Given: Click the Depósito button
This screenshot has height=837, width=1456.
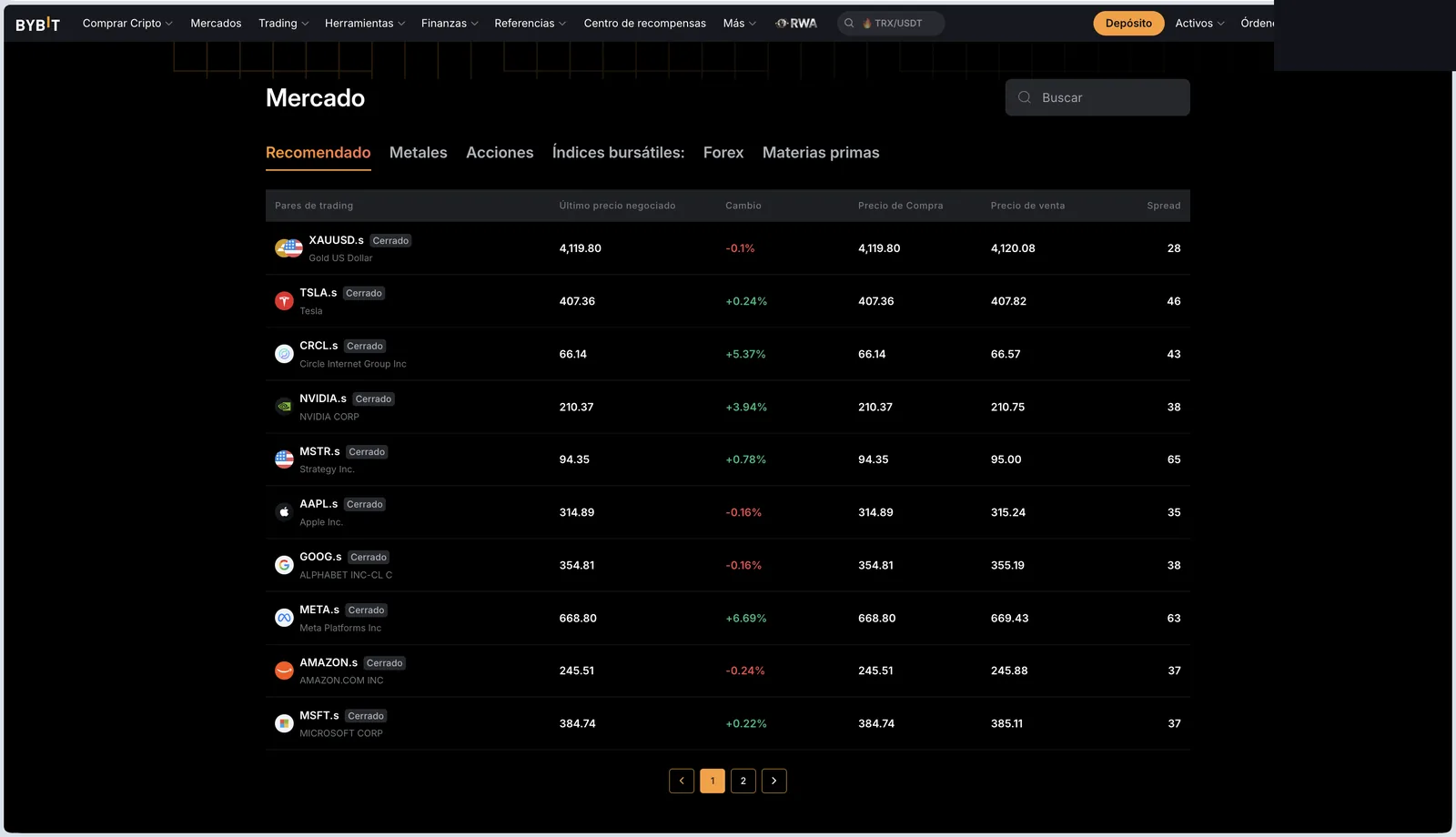Looking at the screenshot, I should tap(1128, 24).
